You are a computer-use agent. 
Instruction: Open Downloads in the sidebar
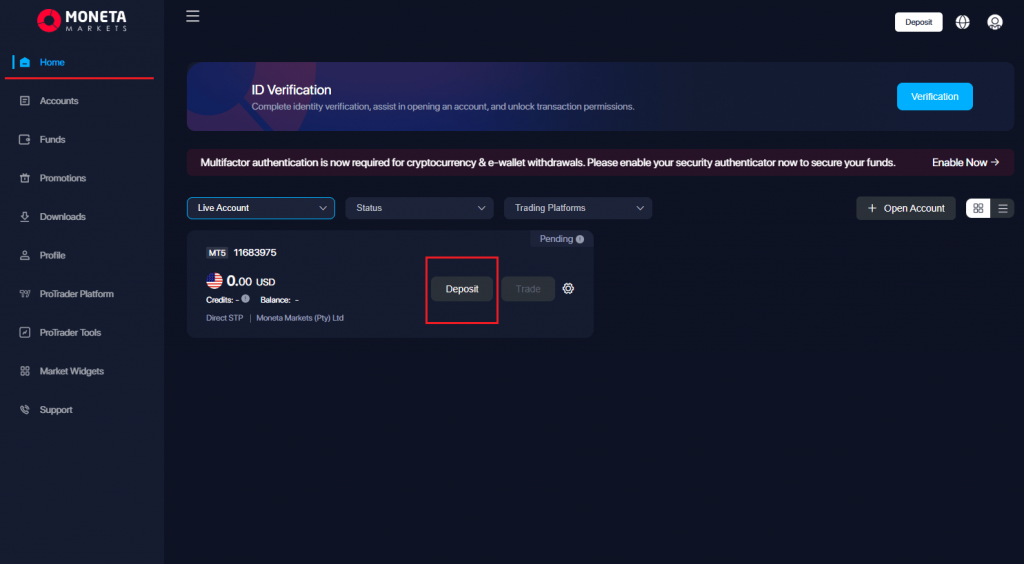tap(63, 217)
